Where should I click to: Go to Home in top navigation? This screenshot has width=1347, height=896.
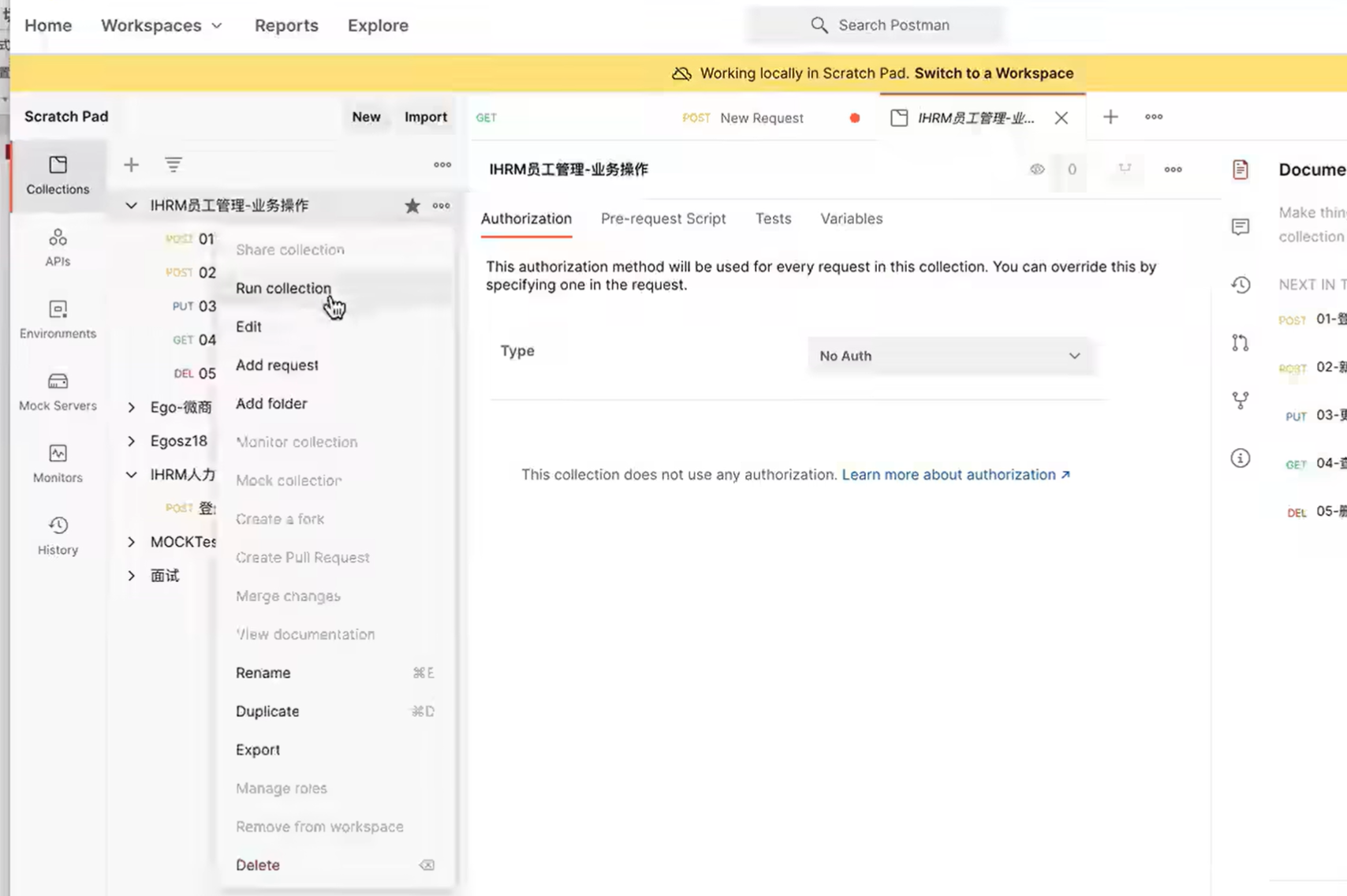coord(48,25)
